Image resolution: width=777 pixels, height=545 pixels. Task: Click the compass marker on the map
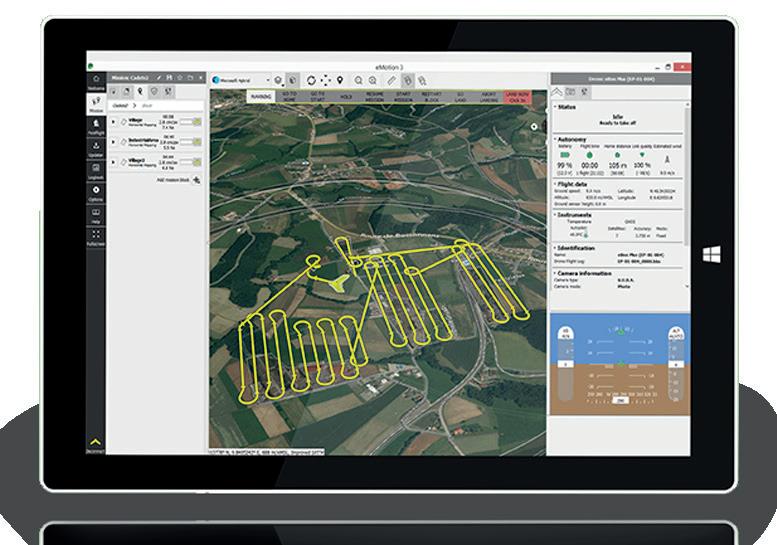(534, 127)
